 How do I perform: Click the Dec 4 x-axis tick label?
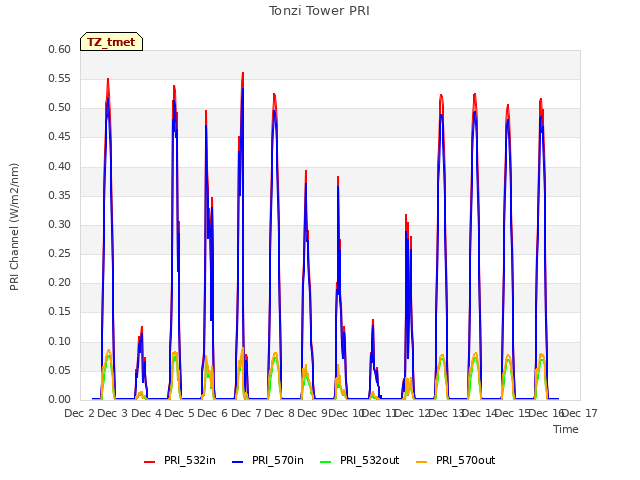[146, 413]
